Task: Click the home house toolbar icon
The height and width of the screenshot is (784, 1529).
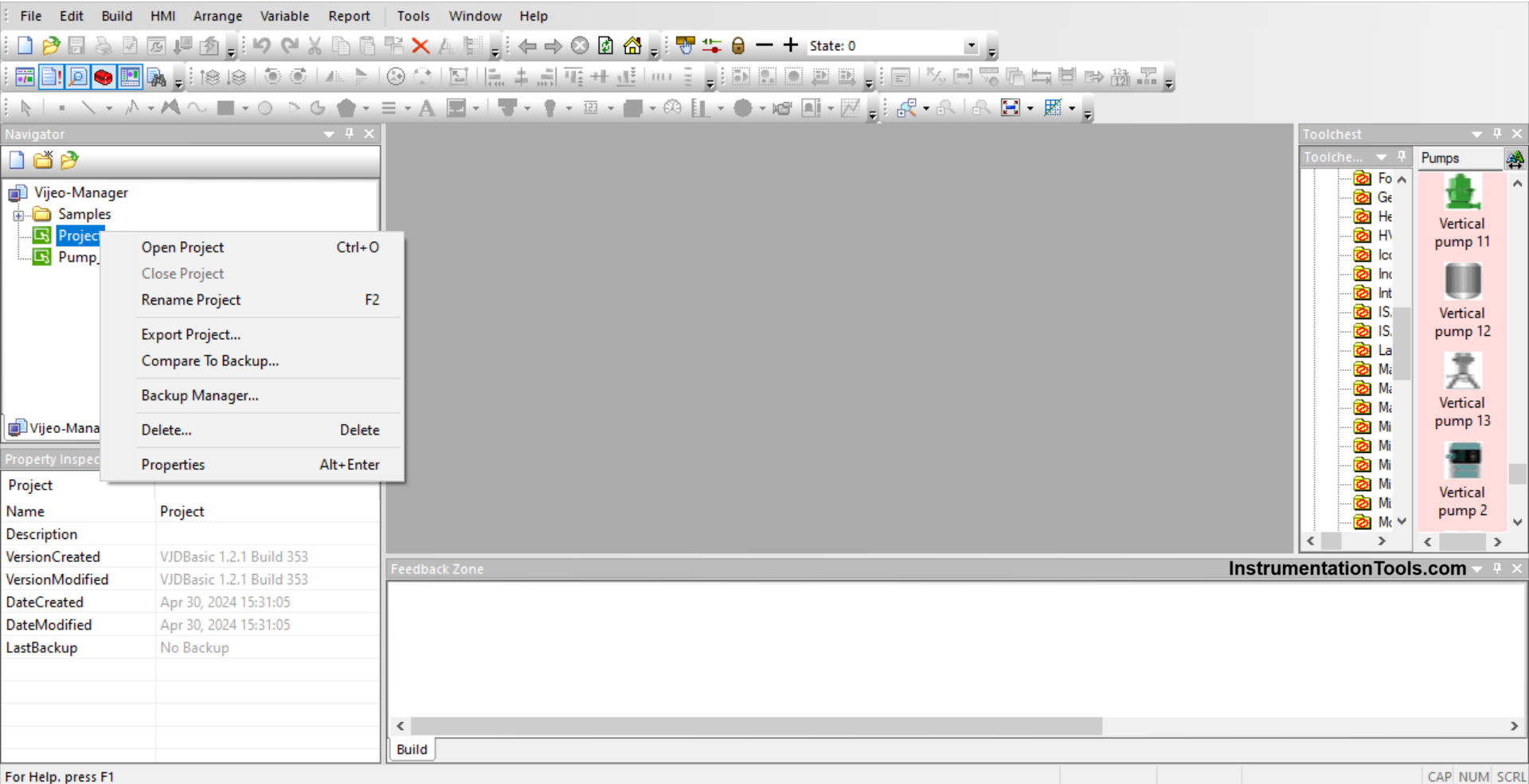Action: (632, 45)
